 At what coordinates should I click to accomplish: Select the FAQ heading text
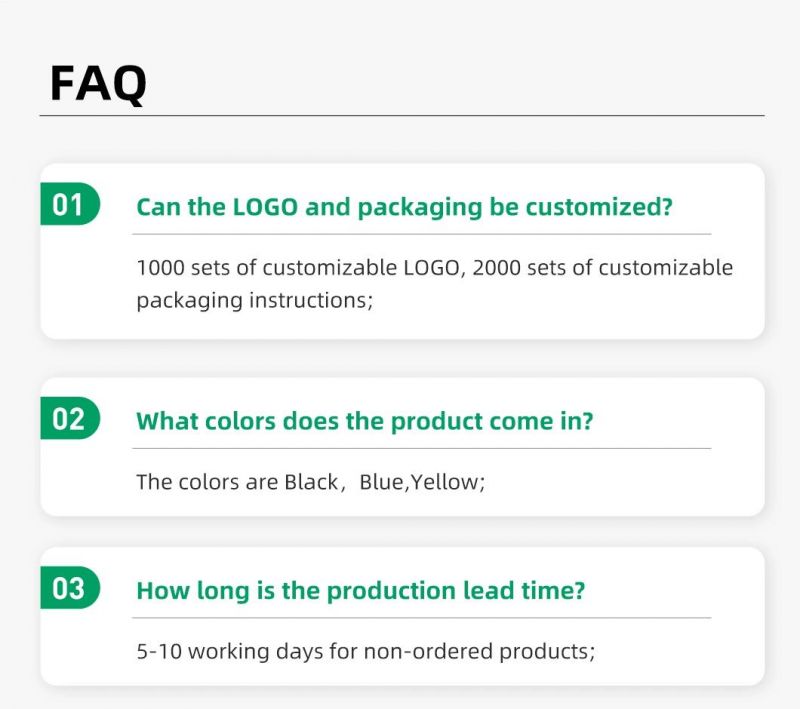(x=98, y=84)
